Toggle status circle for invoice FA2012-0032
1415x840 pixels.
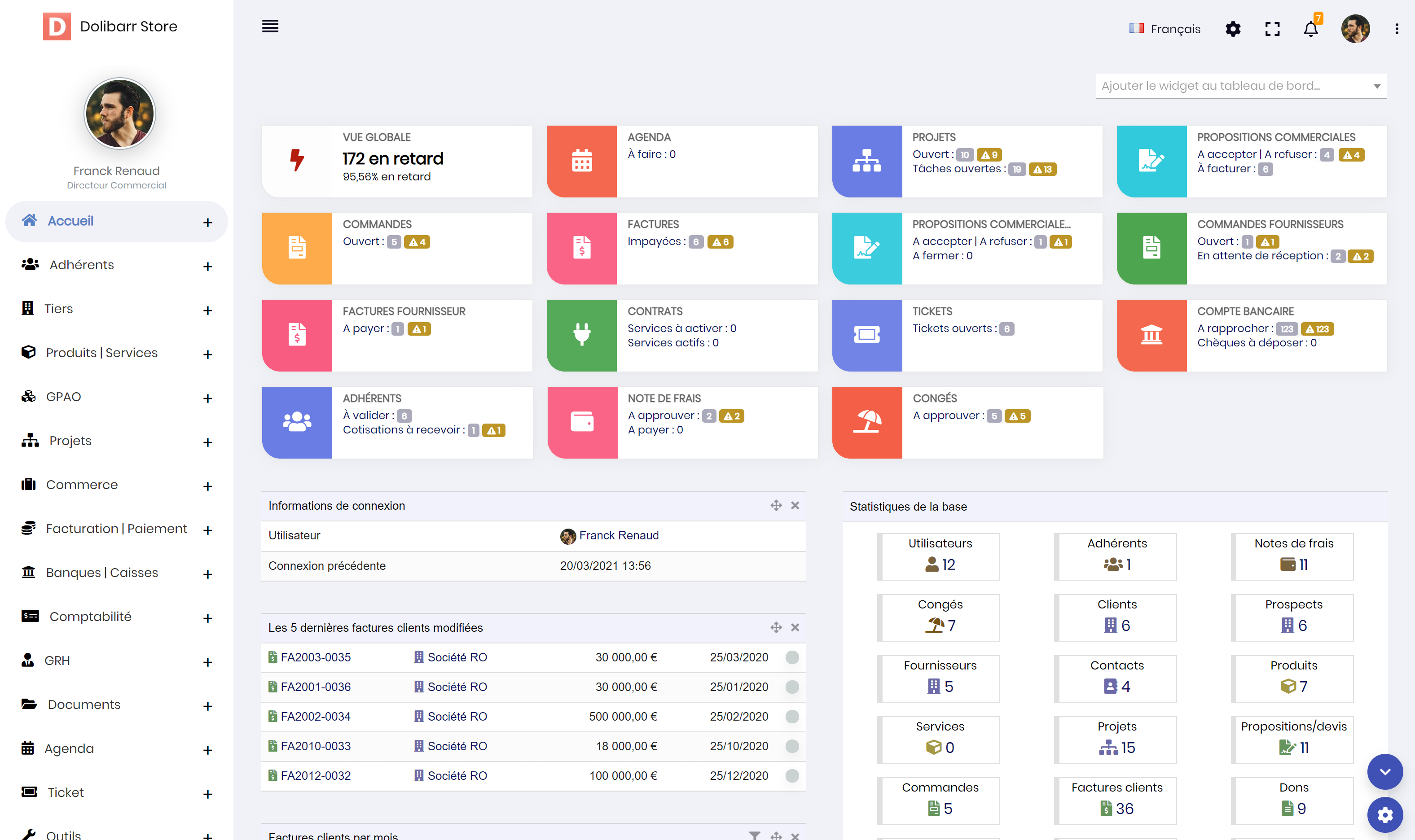[792, 775]
